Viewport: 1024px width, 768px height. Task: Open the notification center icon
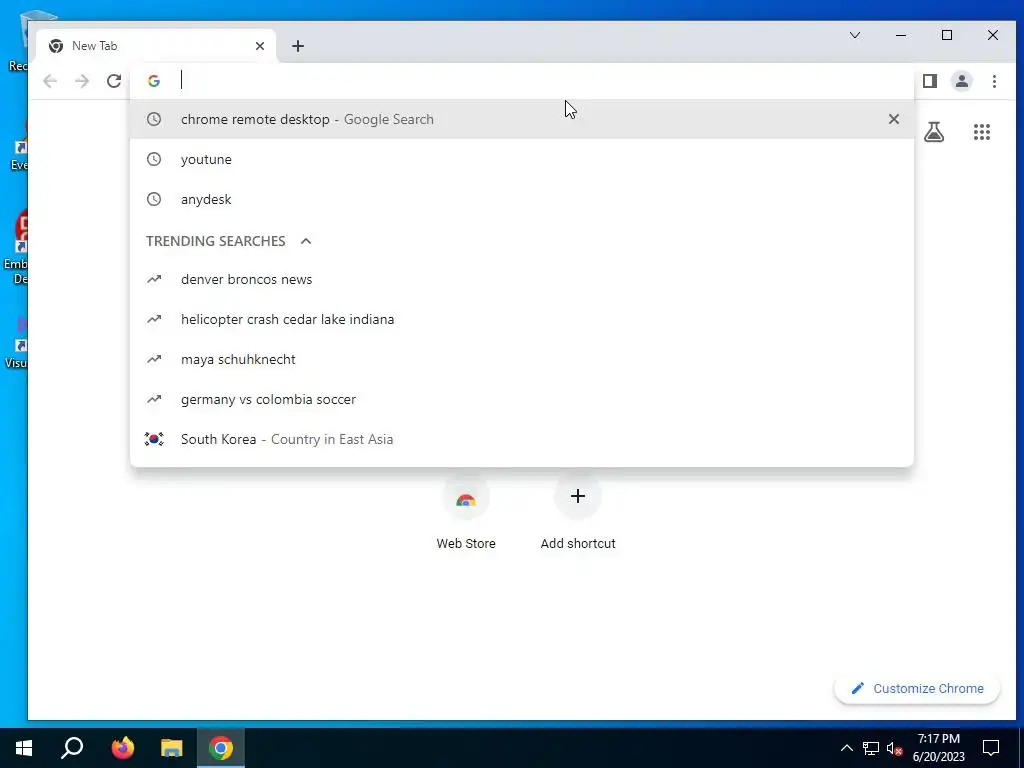click(991, 748)
